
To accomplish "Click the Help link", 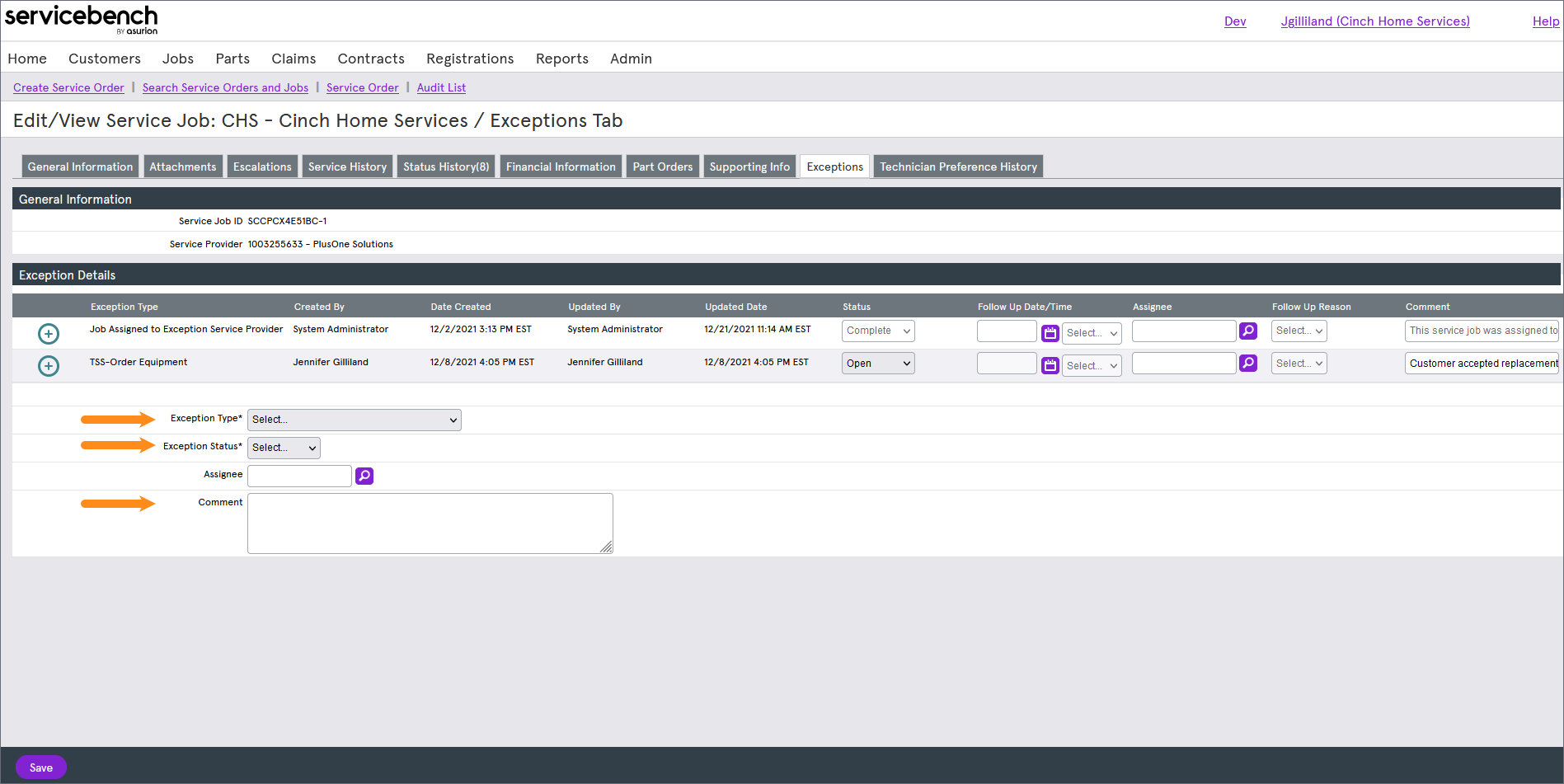I will 1546,21.
